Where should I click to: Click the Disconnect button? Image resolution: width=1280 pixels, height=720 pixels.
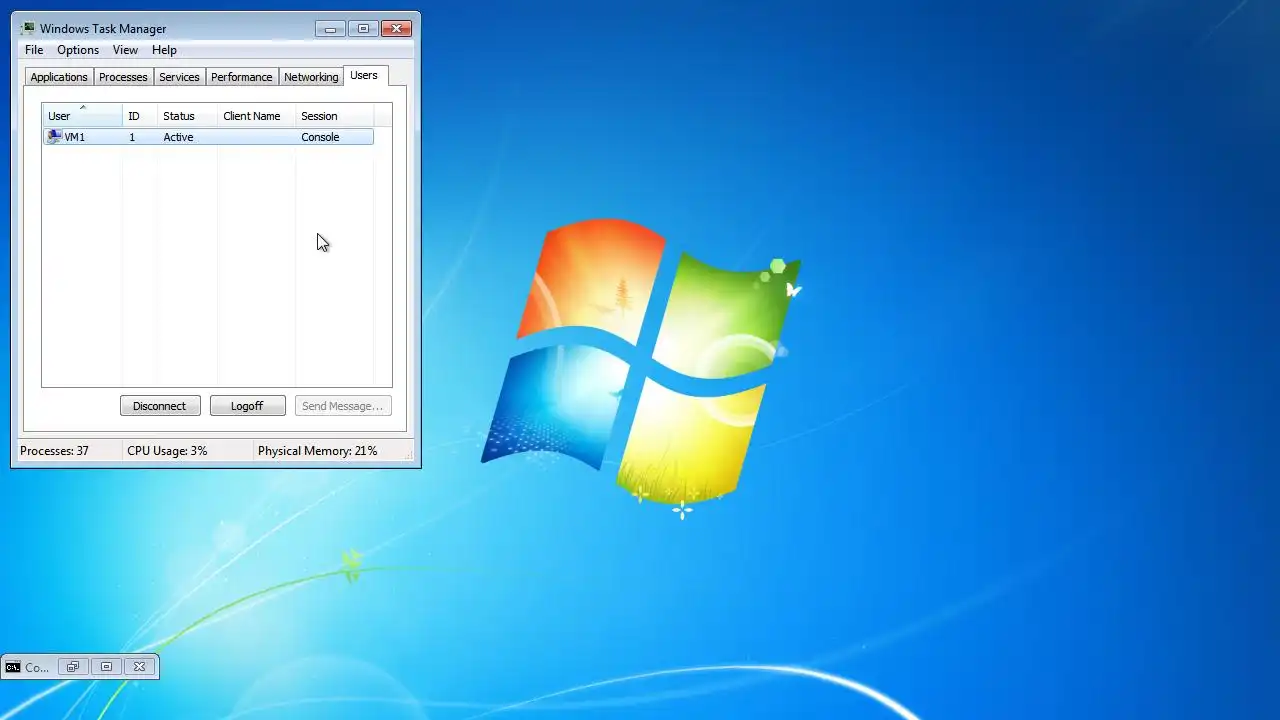pos(160,406)
